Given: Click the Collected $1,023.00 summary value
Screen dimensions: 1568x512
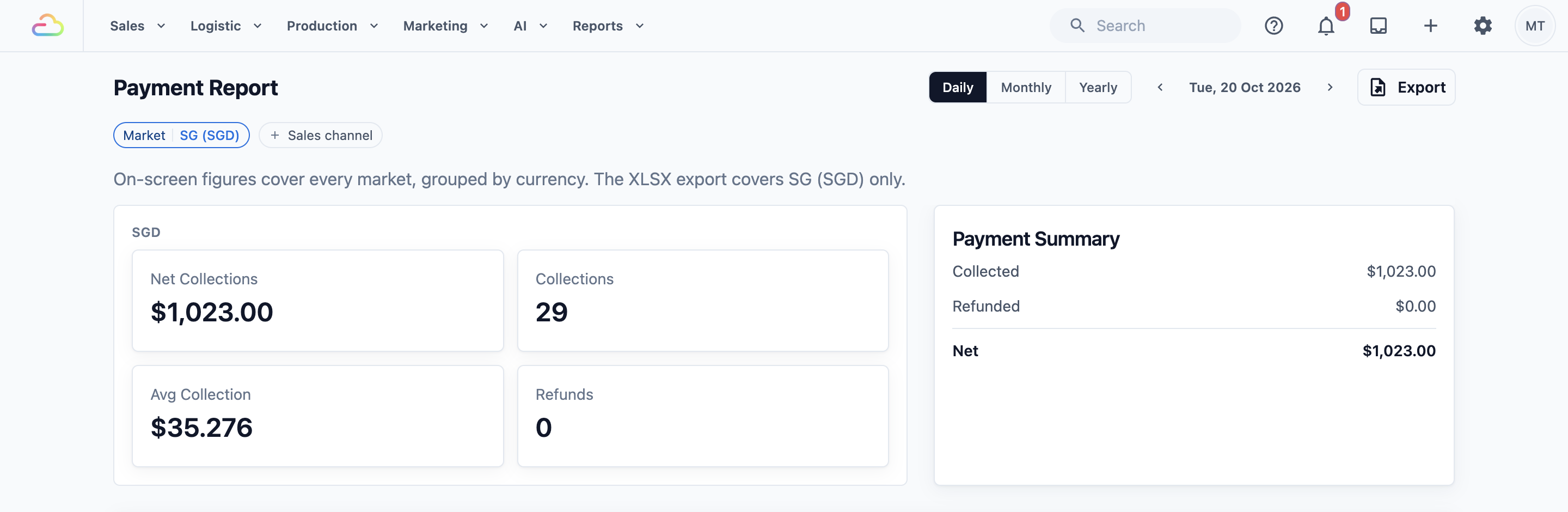Looking at the screenshot, I should (1401, 272).
